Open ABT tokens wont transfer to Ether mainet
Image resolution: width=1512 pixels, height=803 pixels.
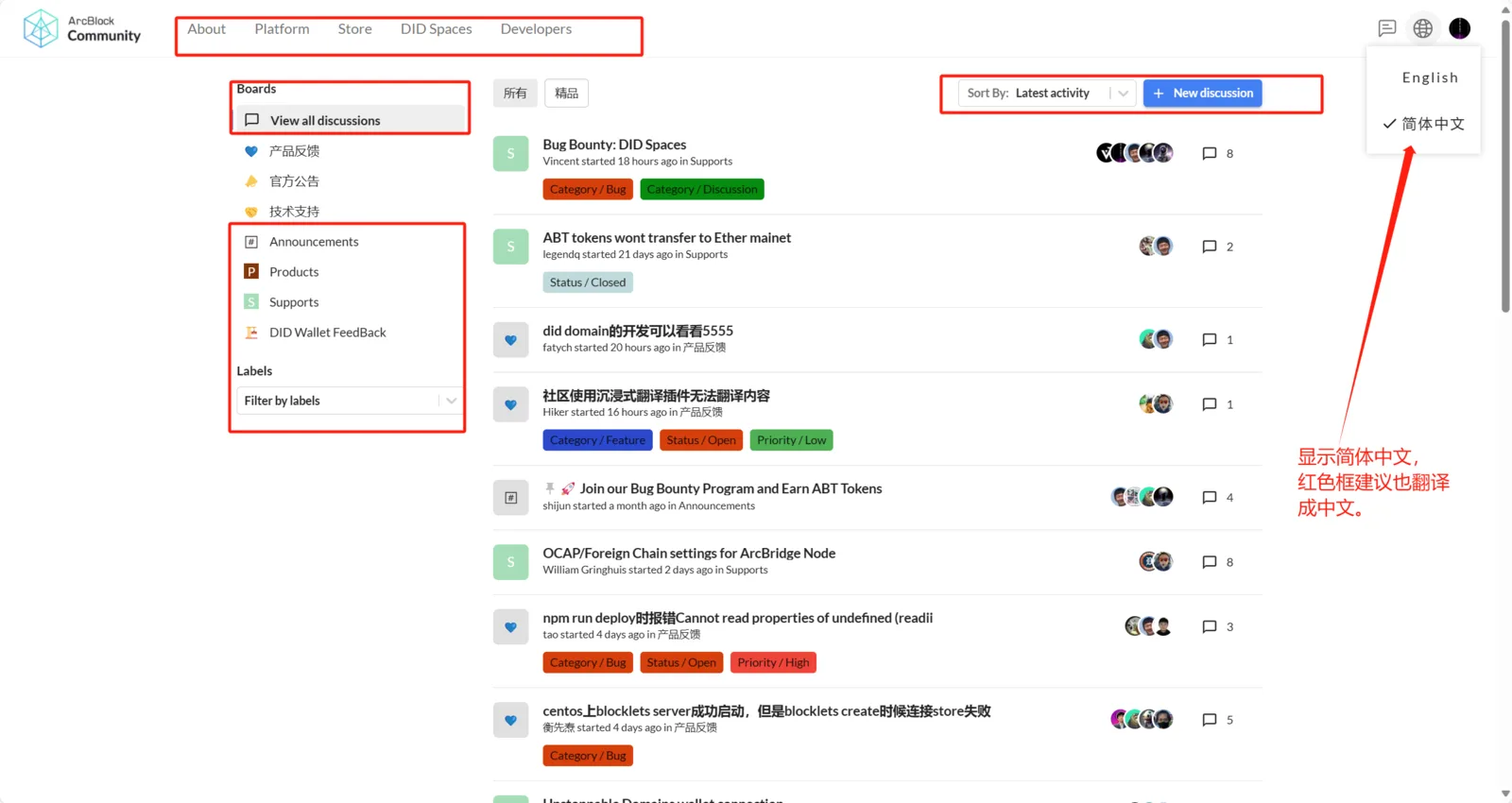point(666,238)
